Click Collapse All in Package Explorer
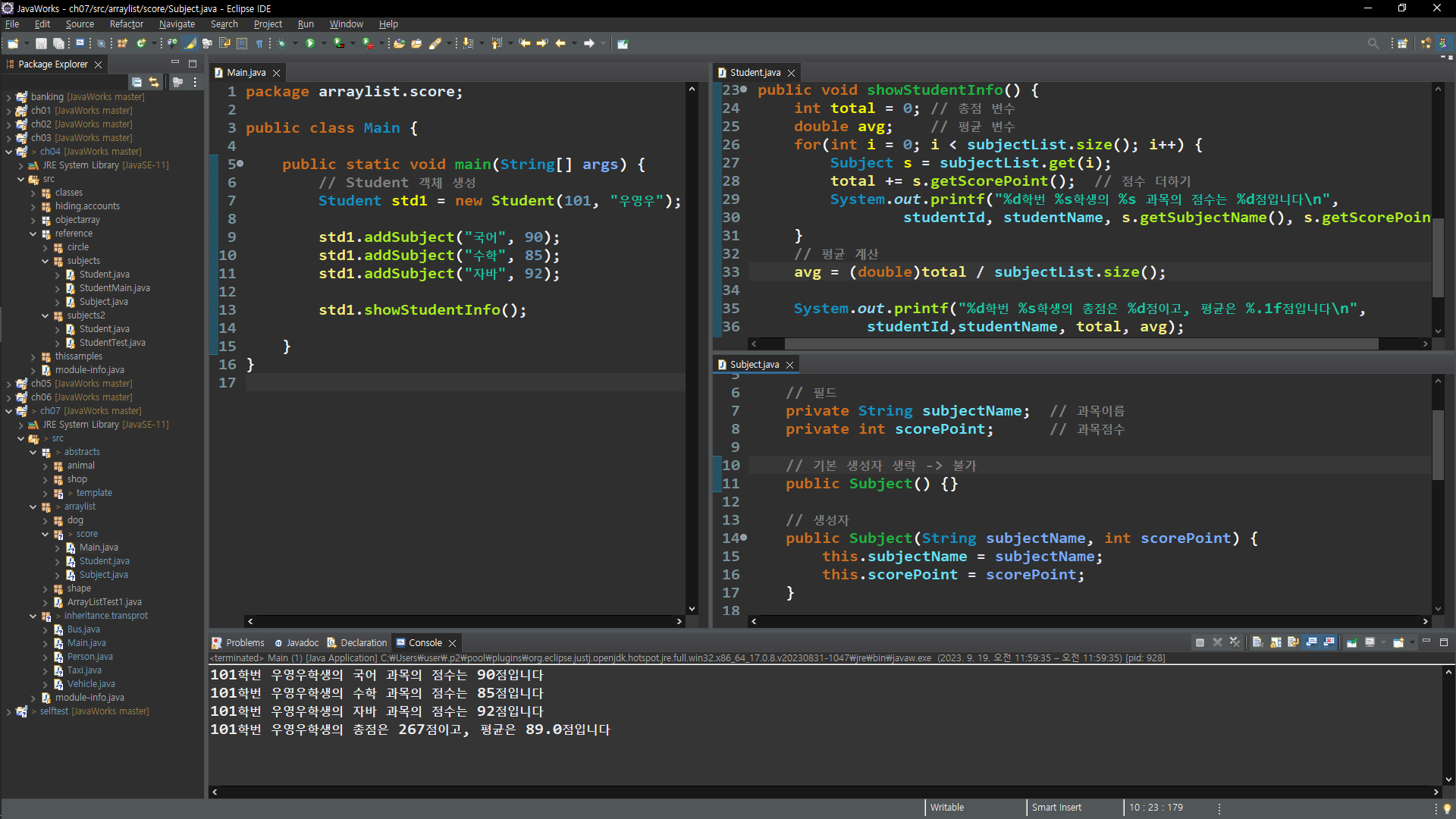 click(136, 82)
